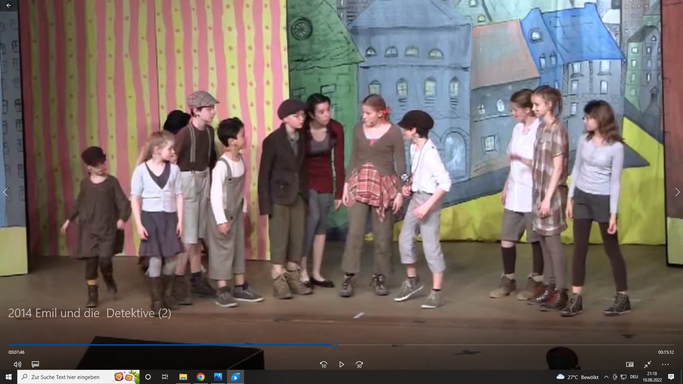Skip forward 30 seconds
Viewport: 683px width, 384px height.
pos(359,364)
